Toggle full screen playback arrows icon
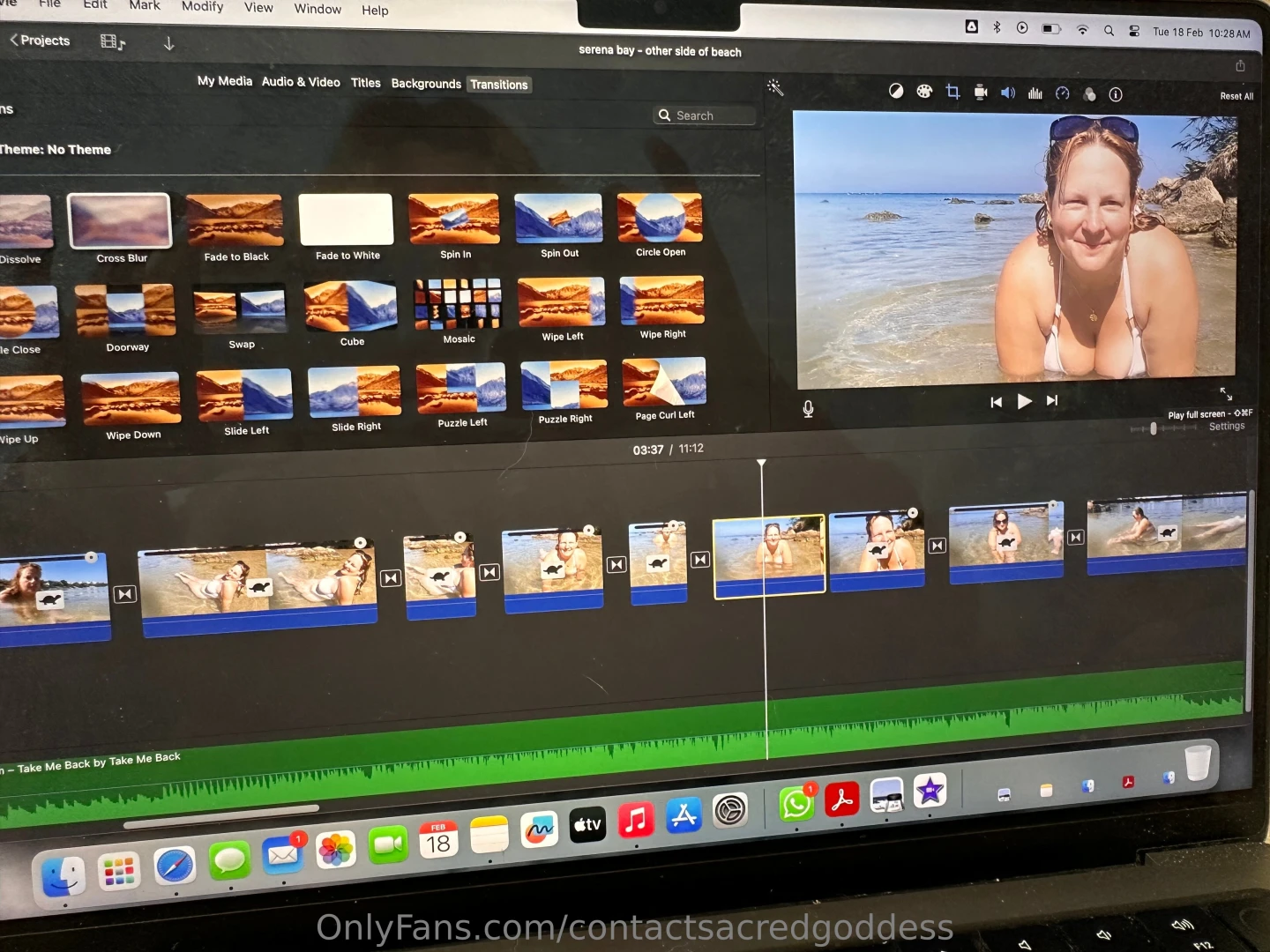This screenshot has width=1270, height=952. (1226, 393)
